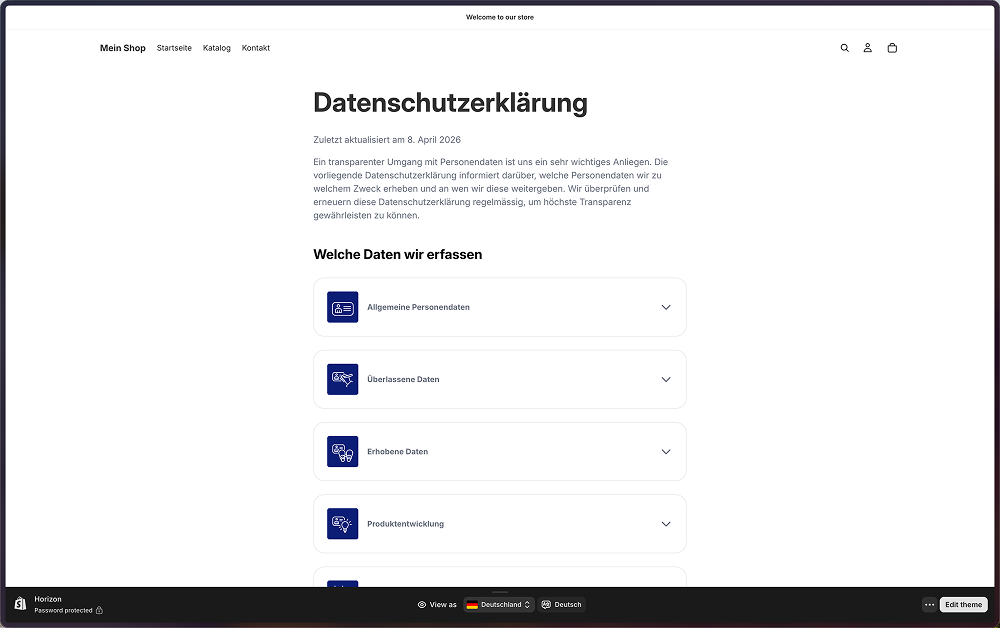The width and height of the screenshot is (1000, 628).
Task: Click the Produktentwicklung icon
Action: (342, 523)
